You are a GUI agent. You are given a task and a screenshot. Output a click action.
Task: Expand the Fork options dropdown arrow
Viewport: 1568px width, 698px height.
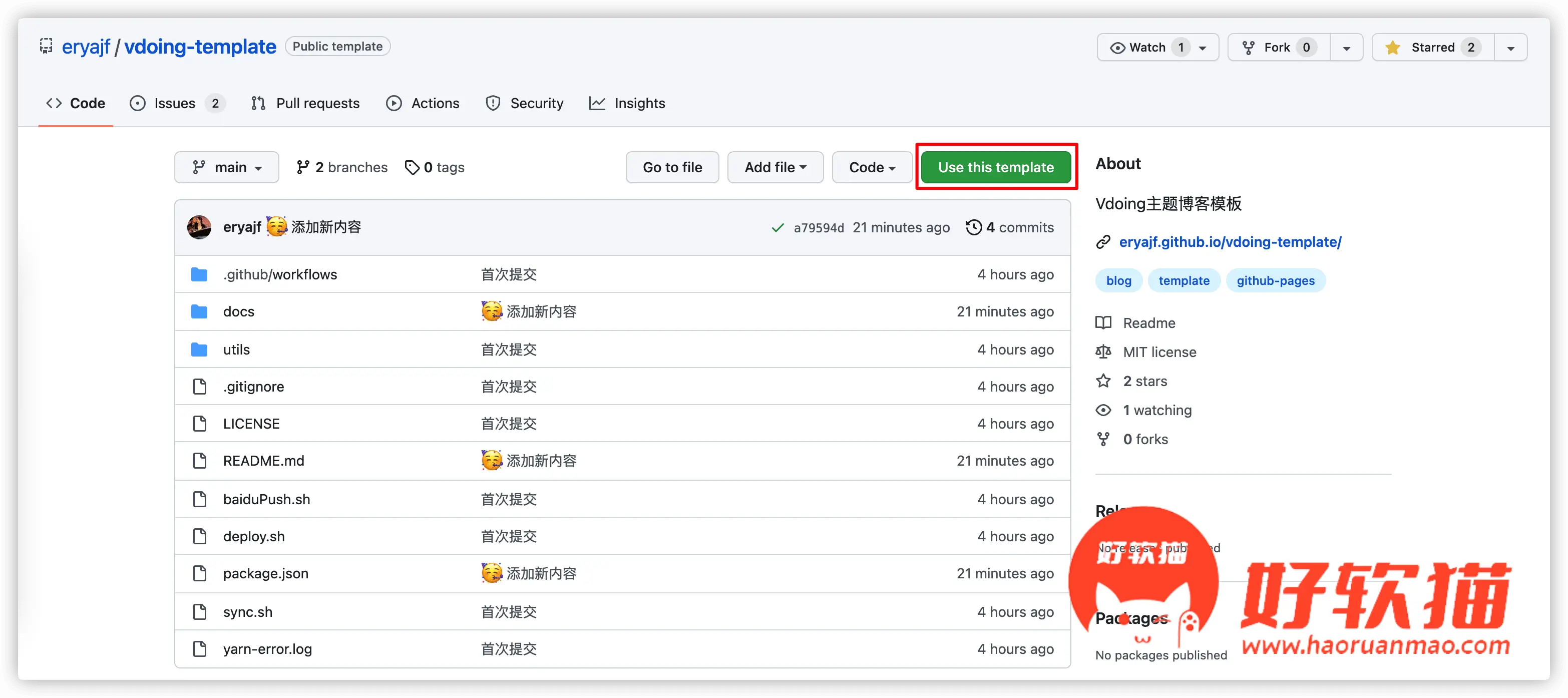(1346, 48)
